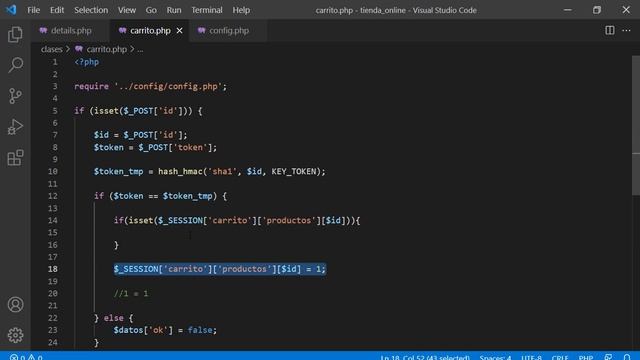Switch to the details.php tab
Screen dimensions: 640x360
[71, 31]
